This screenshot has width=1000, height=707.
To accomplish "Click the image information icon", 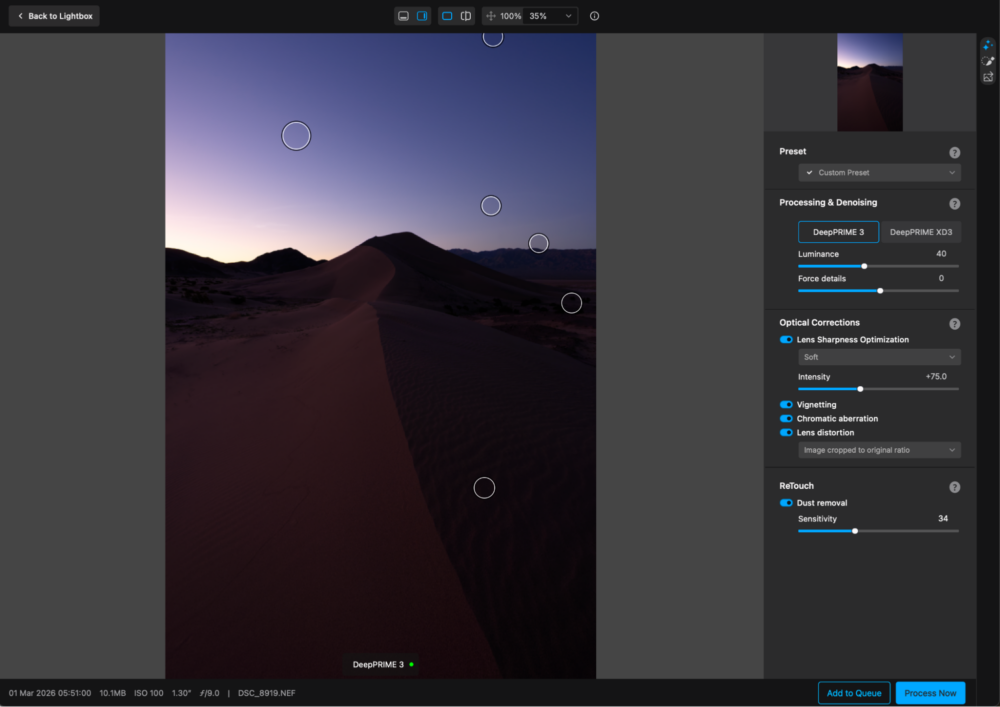I will coord(595,16).
